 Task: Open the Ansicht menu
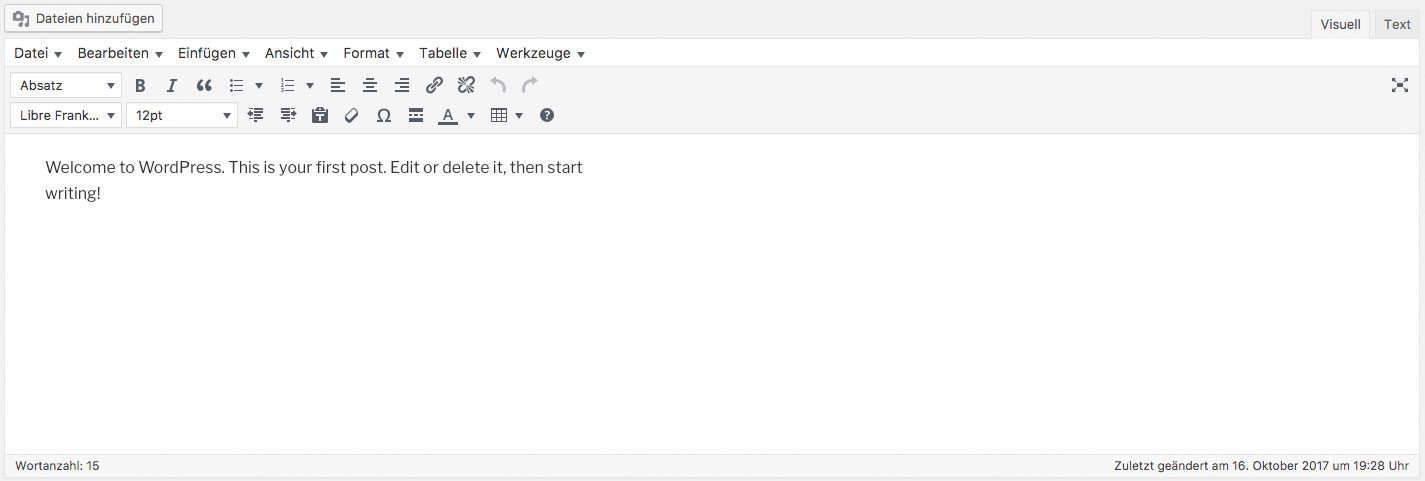pos(297,53)
